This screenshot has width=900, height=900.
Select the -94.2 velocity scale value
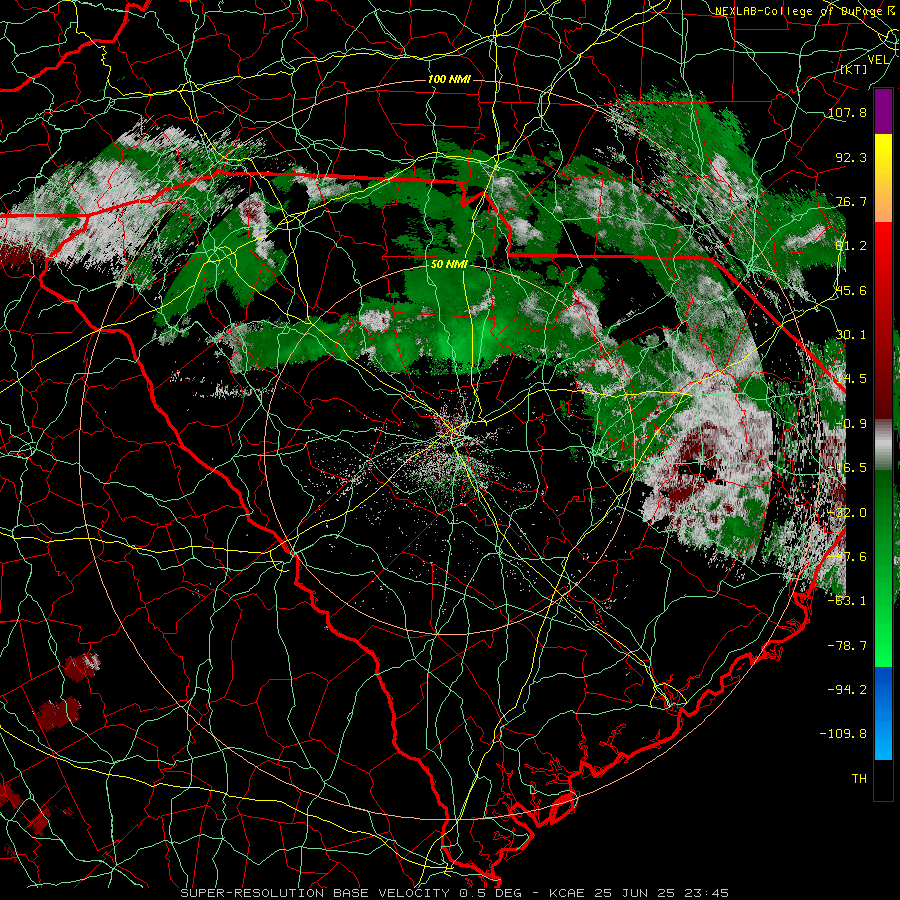coord(847,689)
